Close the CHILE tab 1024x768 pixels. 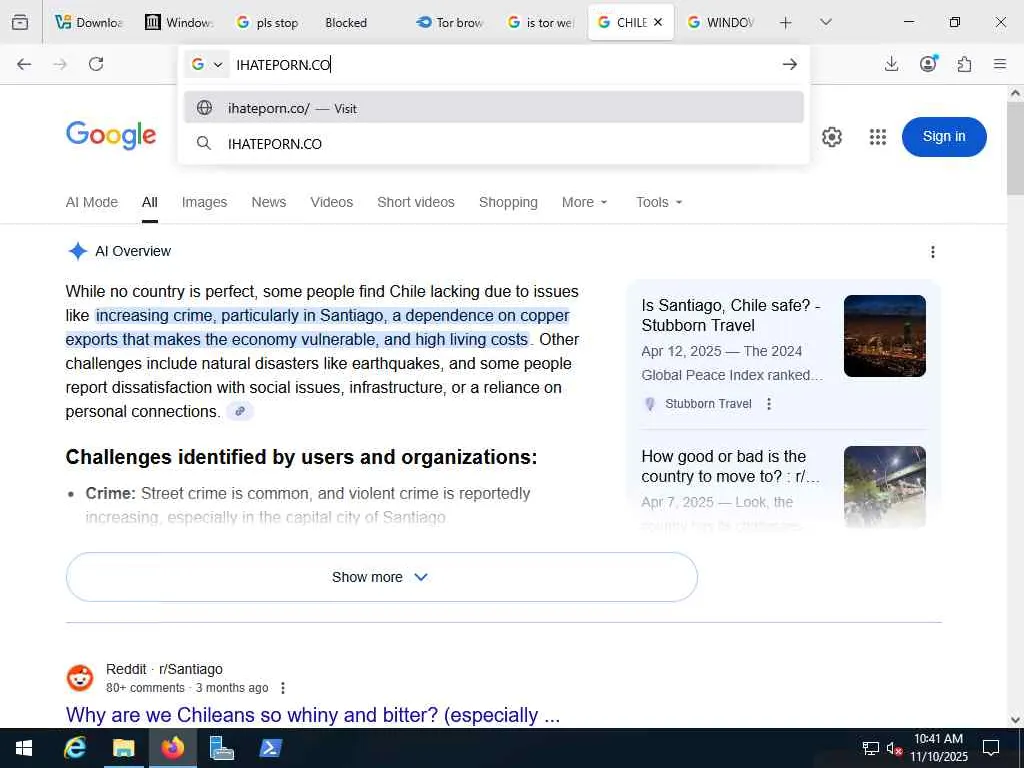pos(658,22)
